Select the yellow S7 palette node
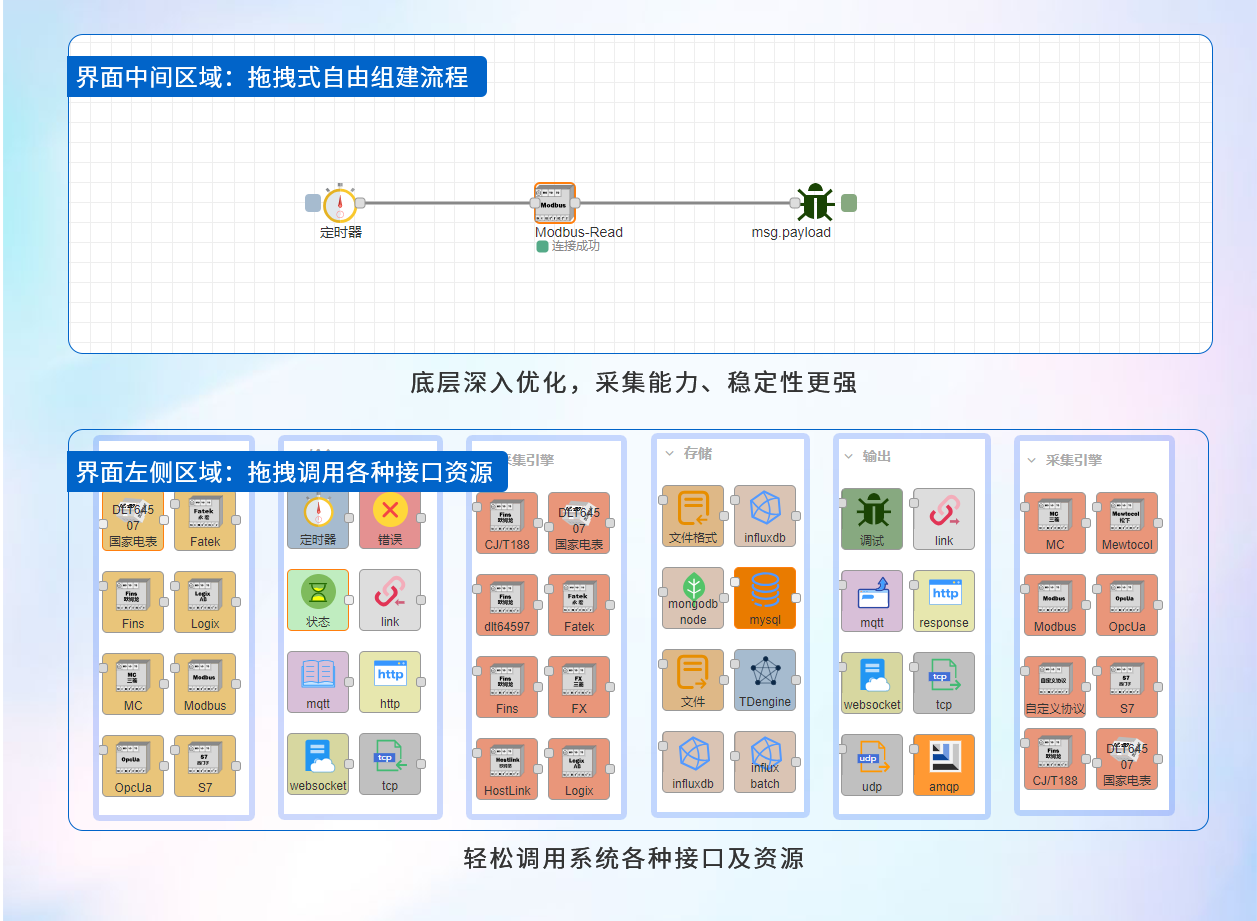Image resolution: width=1257 pixels, height=921 pixels. (205, 766)
